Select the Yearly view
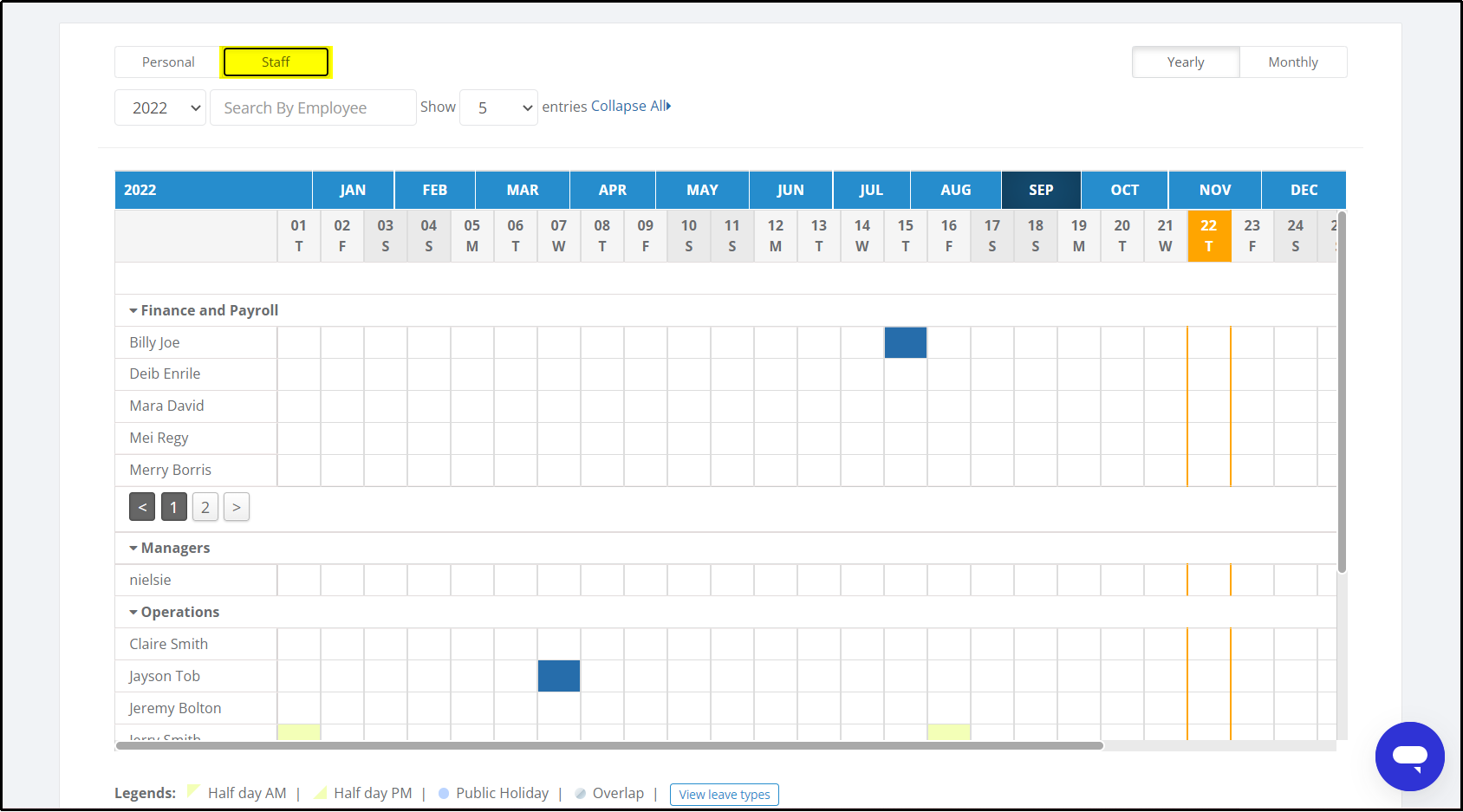 click(x=1186, y=62)
